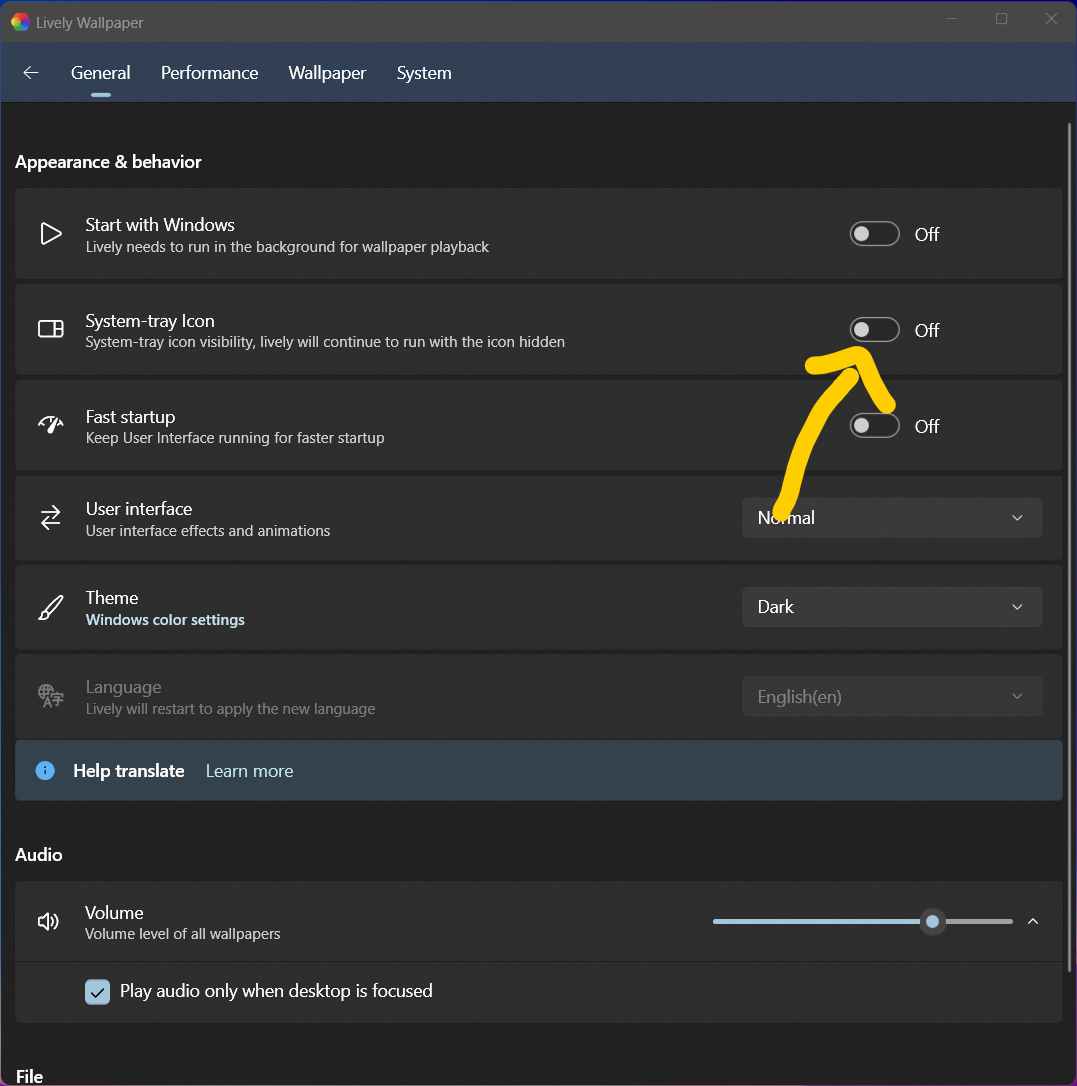
Task: Click the Off label beside Fast startup
Action: (x=927, y=426)
